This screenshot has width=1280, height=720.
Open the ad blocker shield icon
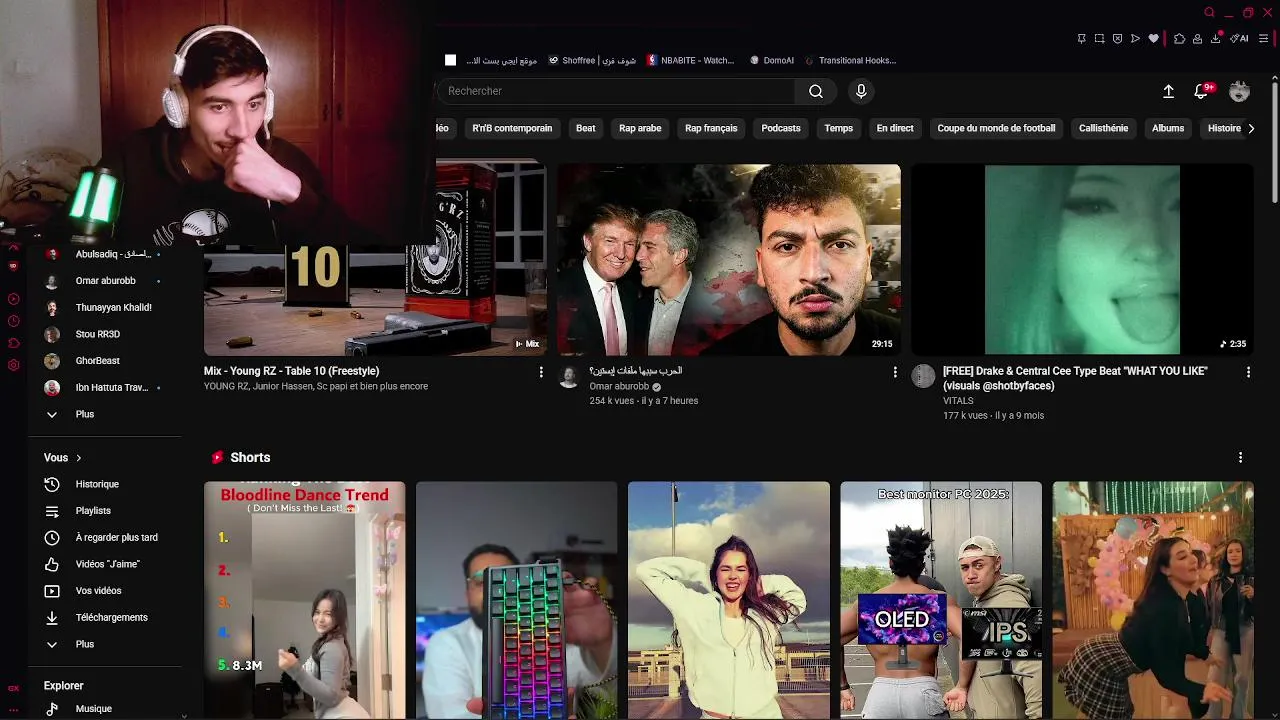click(1117, 39)
